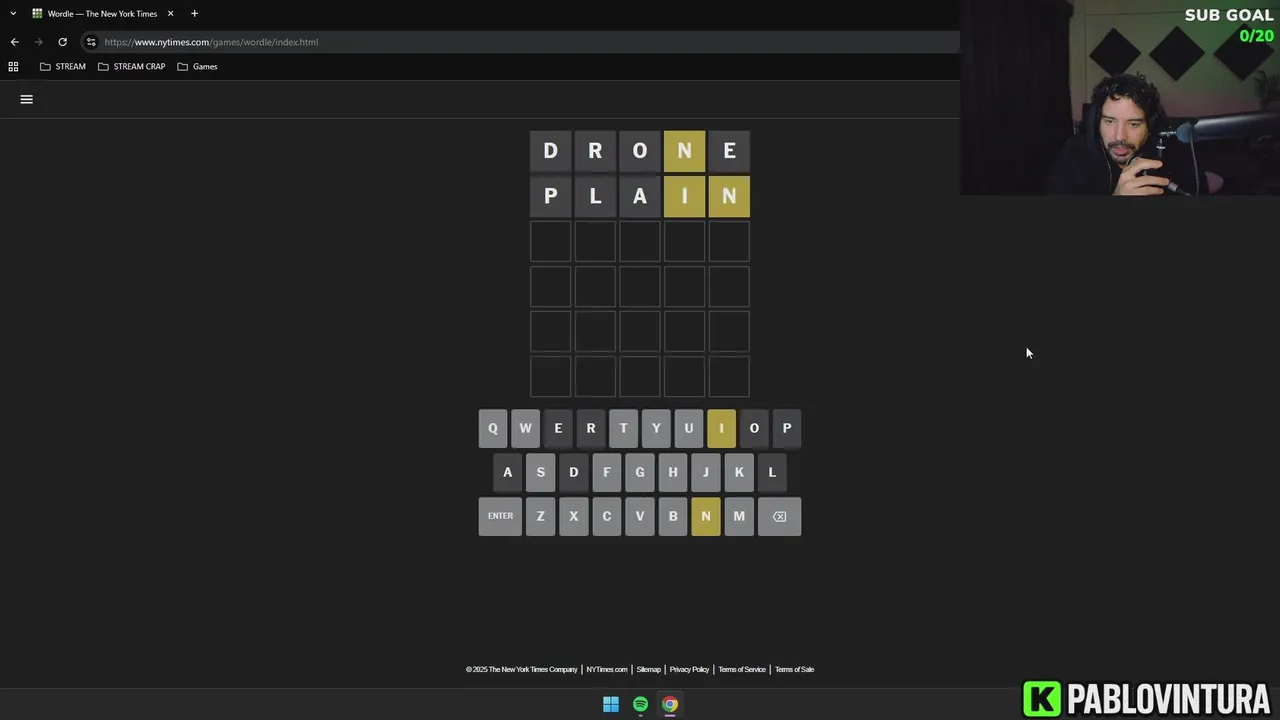Open the Terms of Service link
The width and height of the screenshot is (1280, 720).
[742, 669]
